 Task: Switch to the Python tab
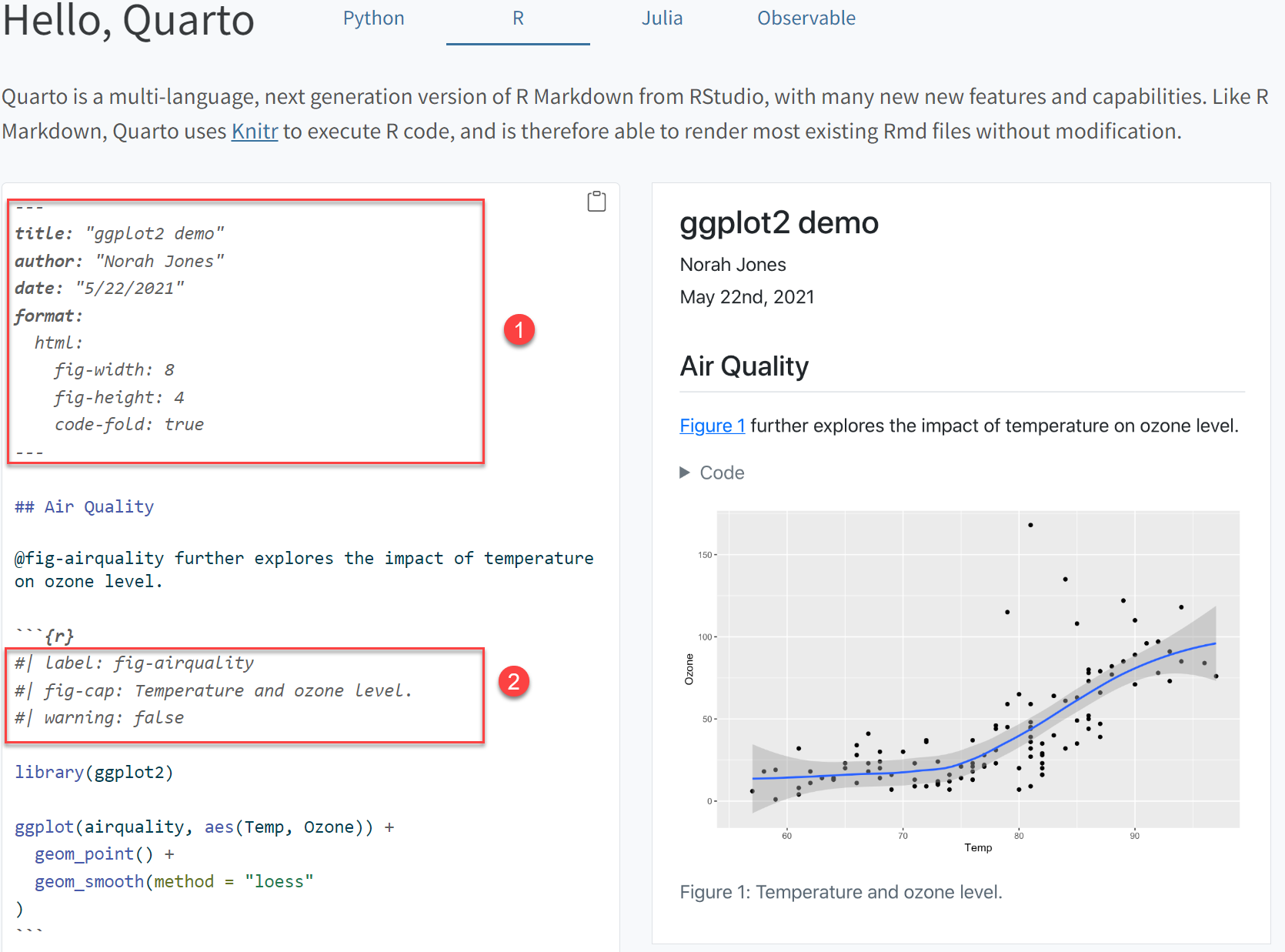(373, 18)
